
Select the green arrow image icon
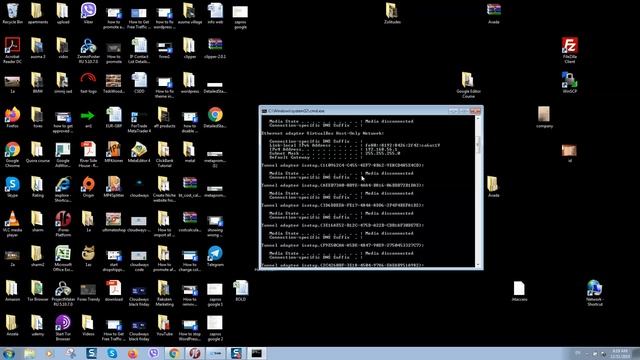pos(88,116)
